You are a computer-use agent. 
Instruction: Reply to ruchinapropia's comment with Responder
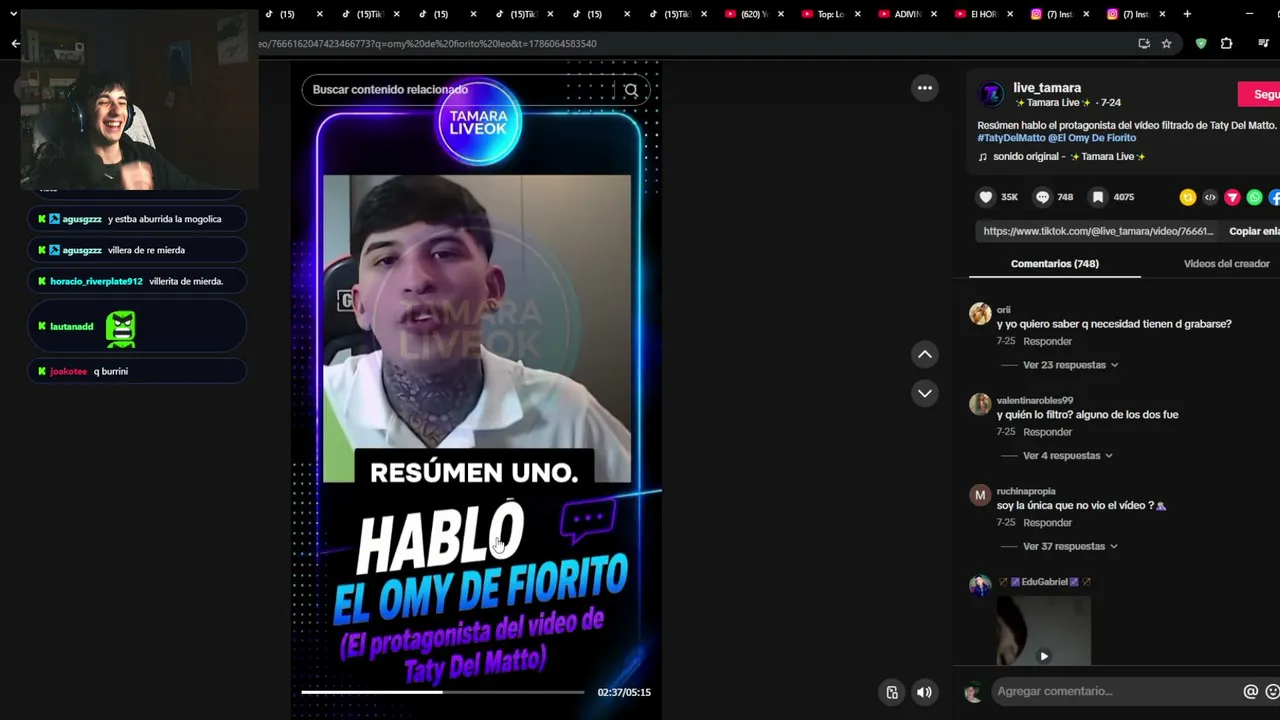point(1047,523)
